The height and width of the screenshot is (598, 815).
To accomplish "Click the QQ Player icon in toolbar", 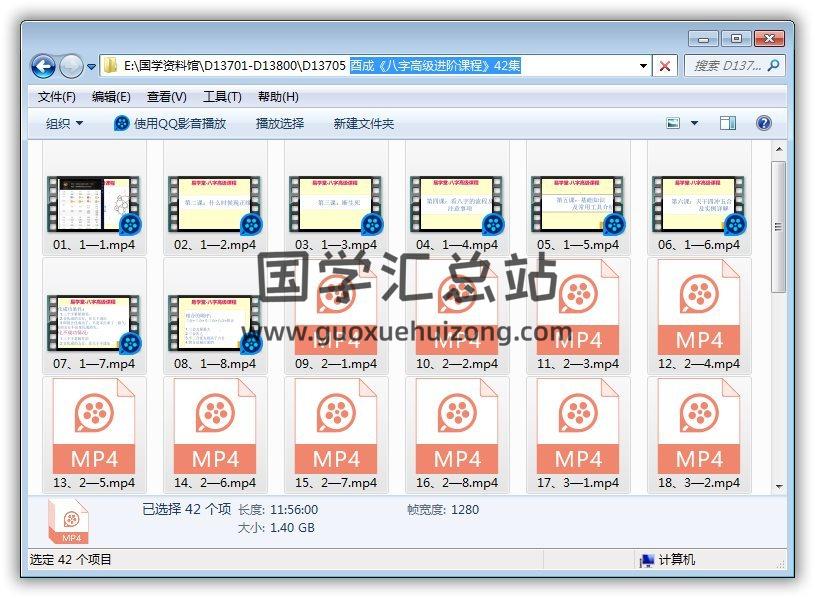I will (122, 123).
